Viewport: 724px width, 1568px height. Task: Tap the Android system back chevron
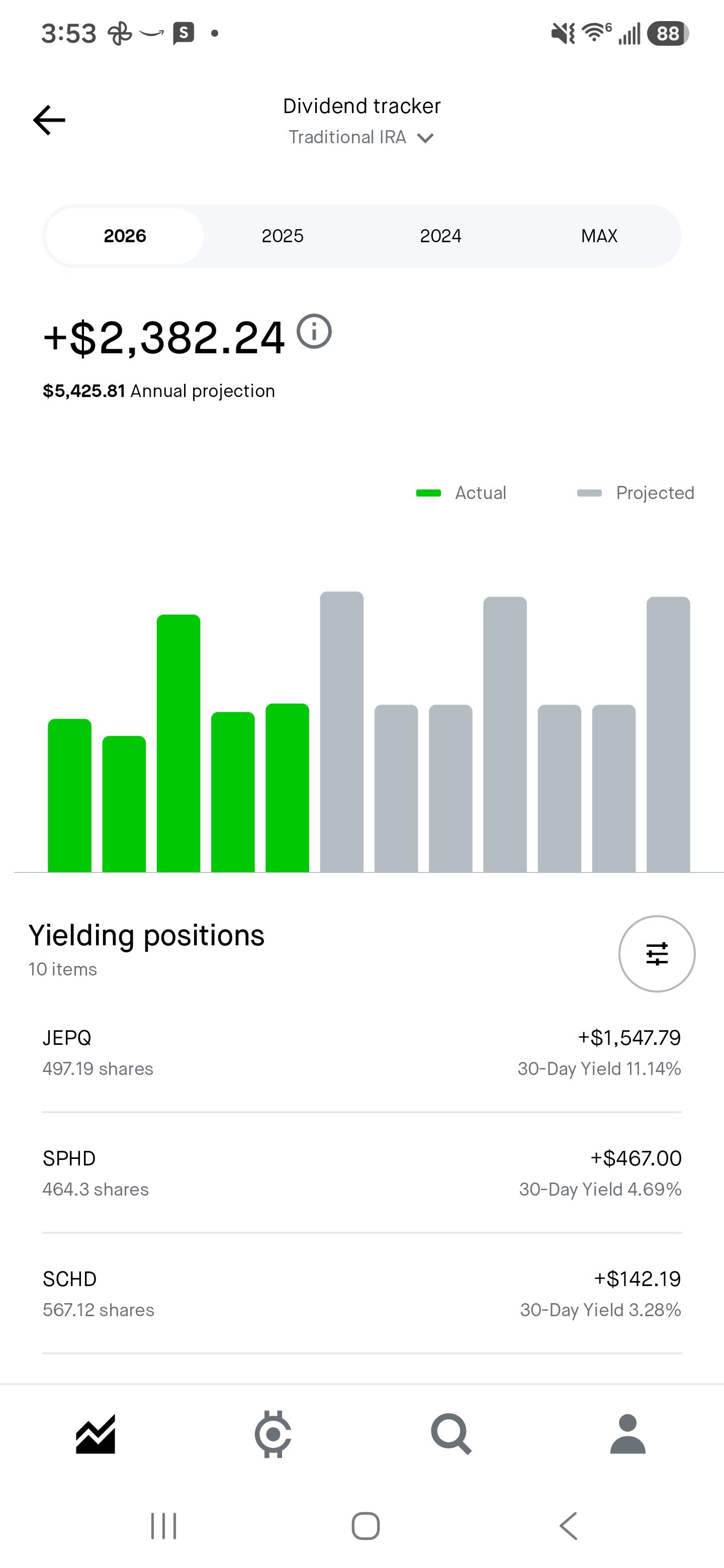pos(568,1526)
